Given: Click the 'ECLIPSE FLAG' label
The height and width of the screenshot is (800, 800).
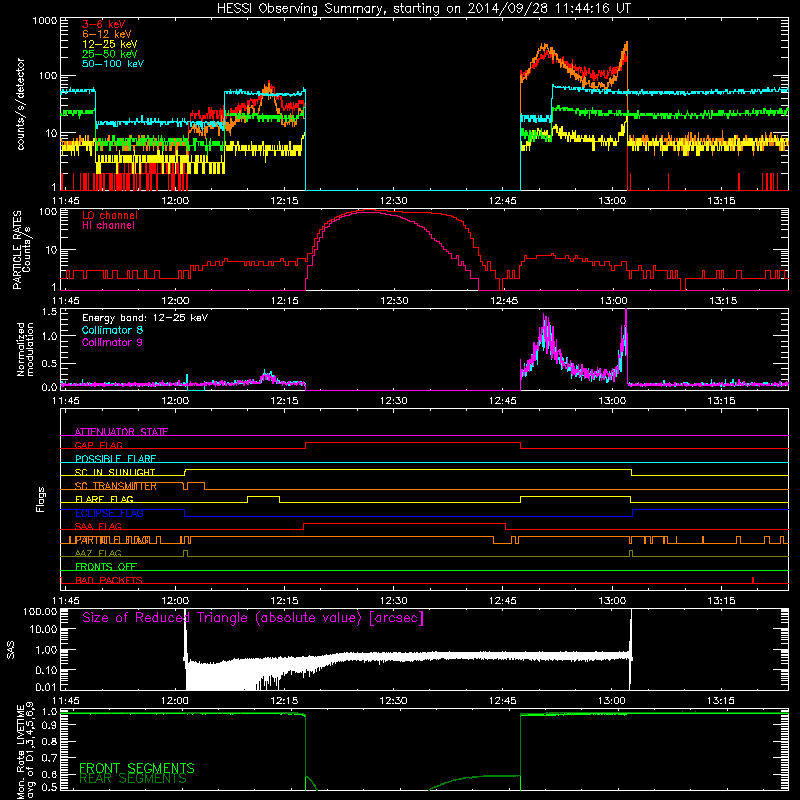Looking at the screenshot, I should click(109, 513).
